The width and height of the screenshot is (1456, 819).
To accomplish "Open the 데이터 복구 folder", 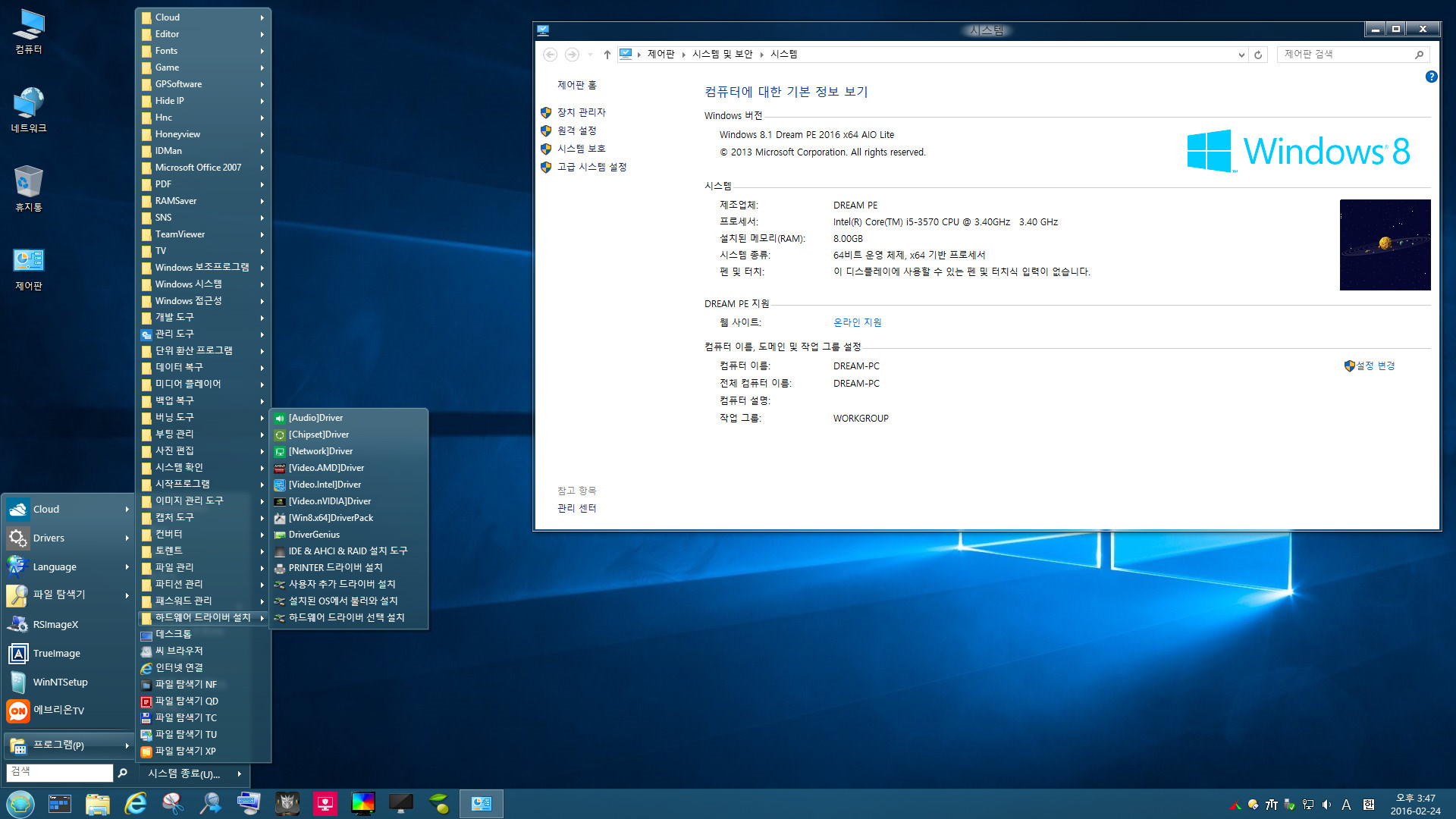I will click(x=203, y=368).
